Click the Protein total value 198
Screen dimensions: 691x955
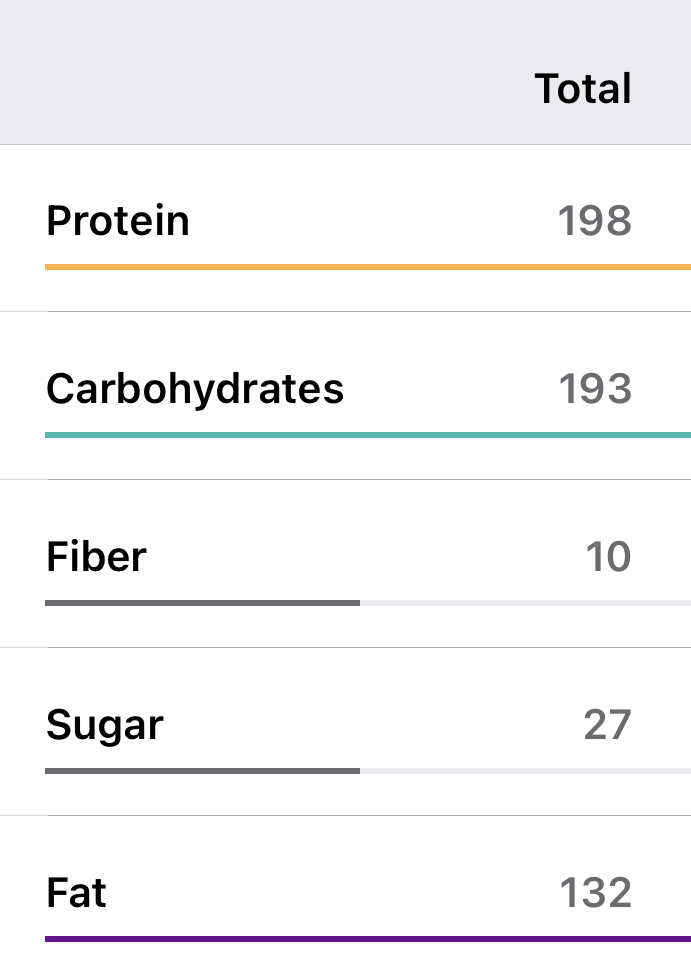594,221
